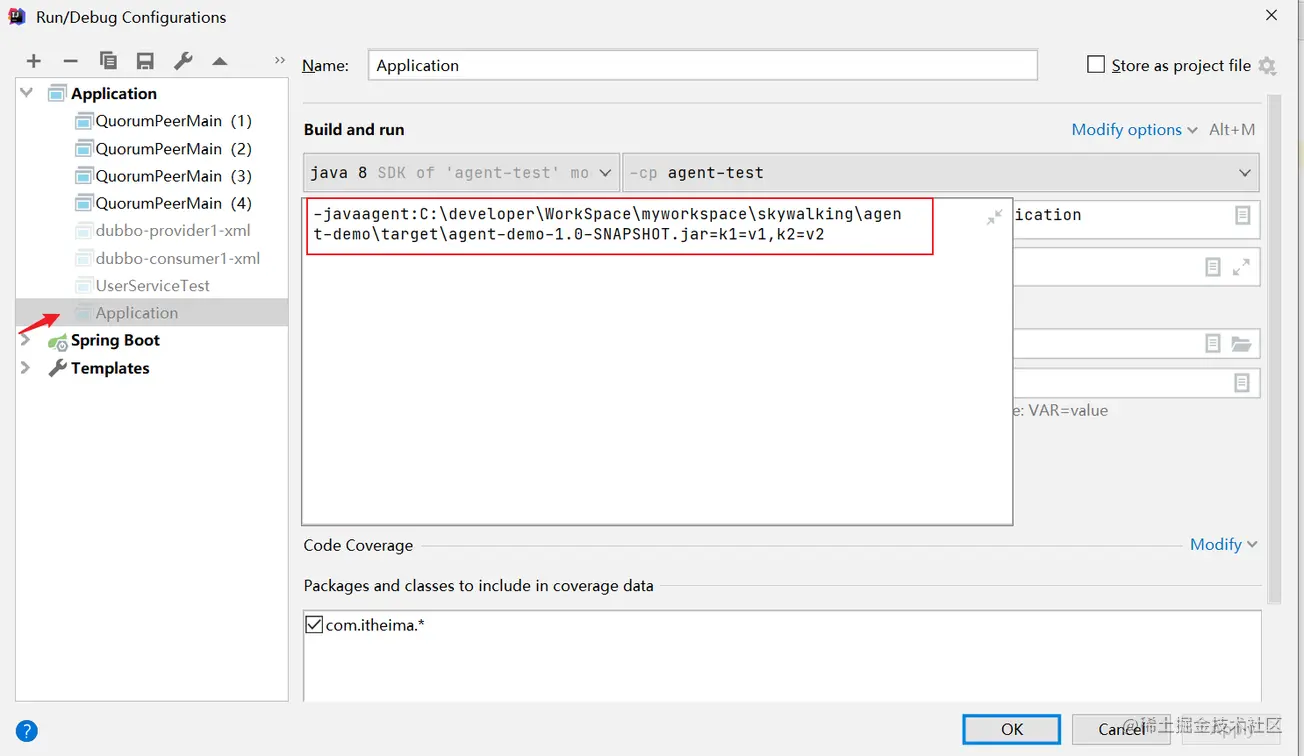Expand the Templates tree node
This screenshot has width=1304, height=756.
(x=26, y=368)
